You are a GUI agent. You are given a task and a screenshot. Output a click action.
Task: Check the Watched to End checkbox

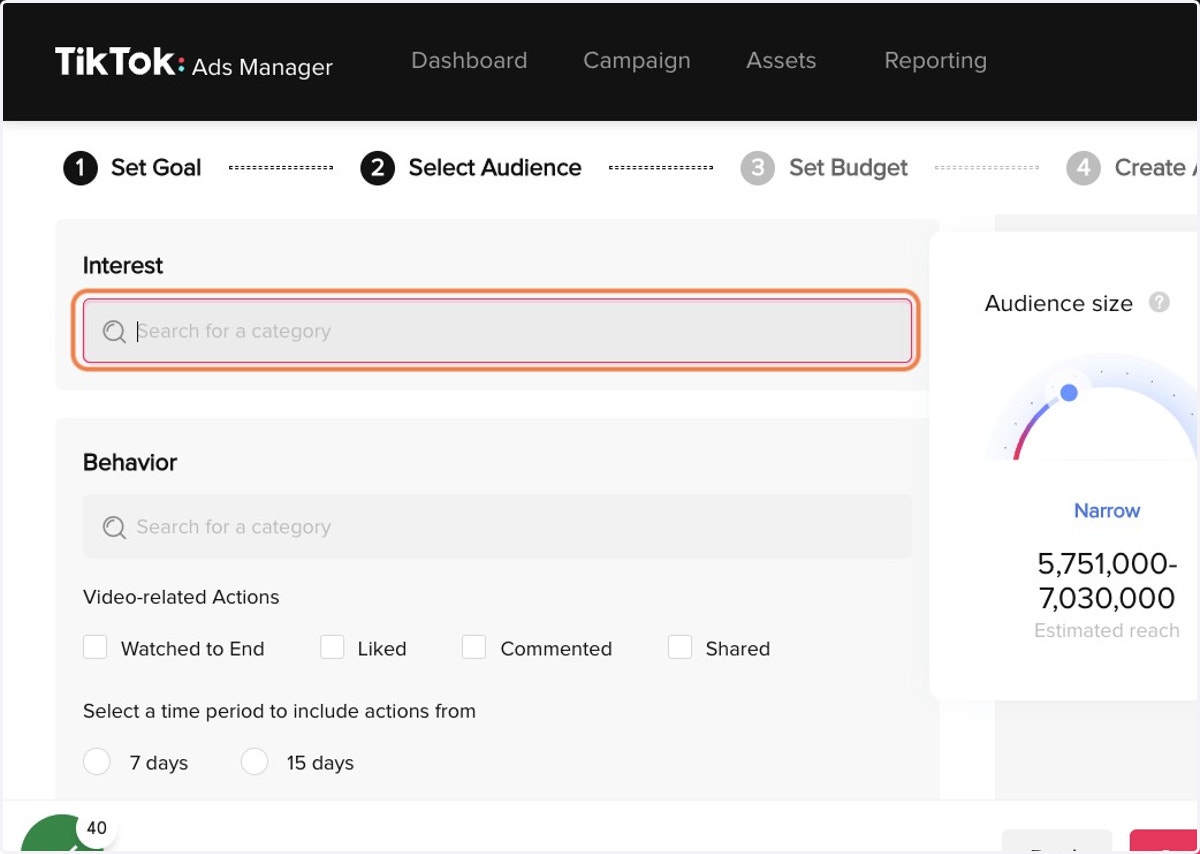[95, 647]
